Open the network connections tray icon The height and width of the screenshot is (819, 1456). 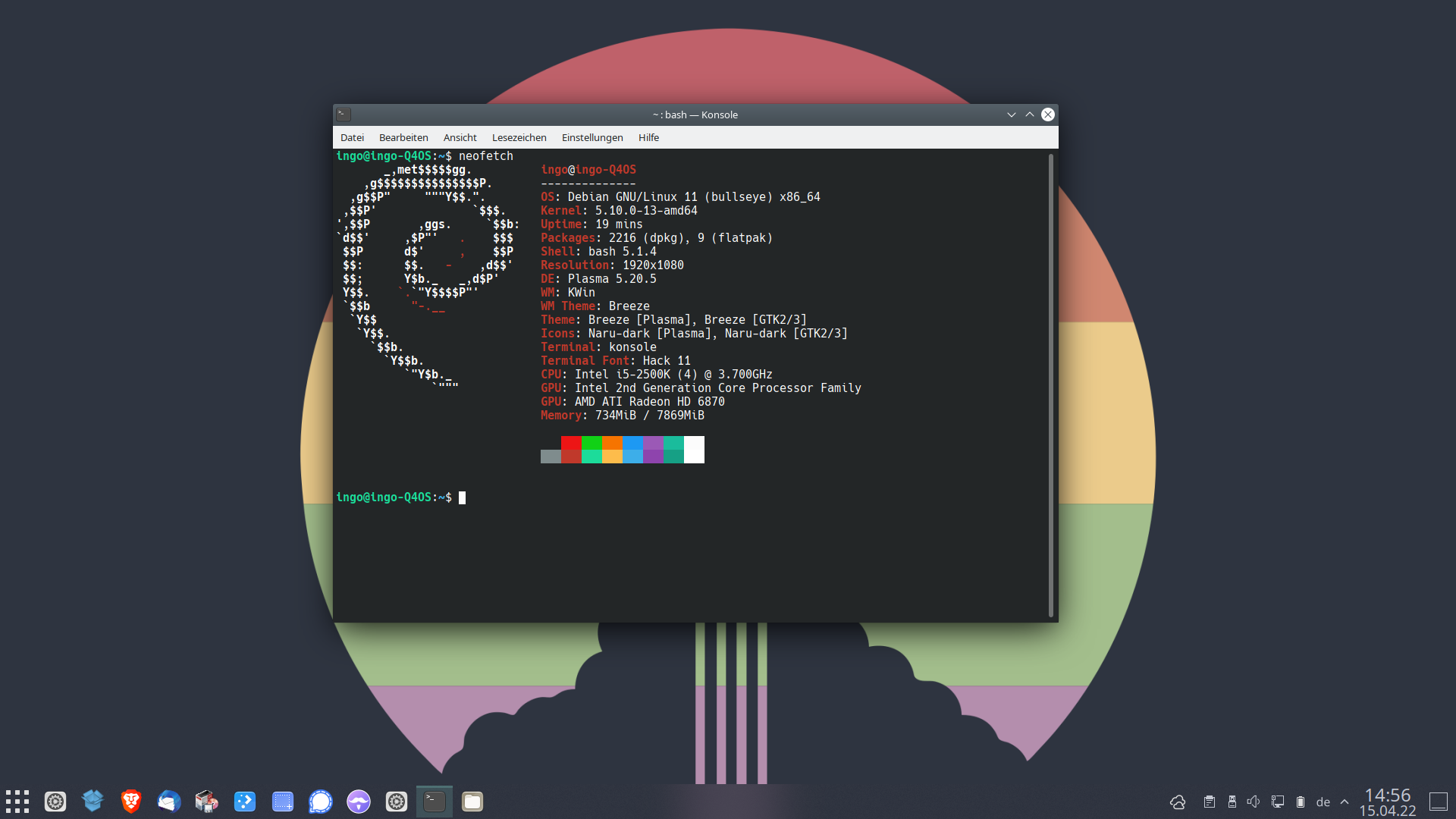pyautogui.click(x=1278, y=802)
